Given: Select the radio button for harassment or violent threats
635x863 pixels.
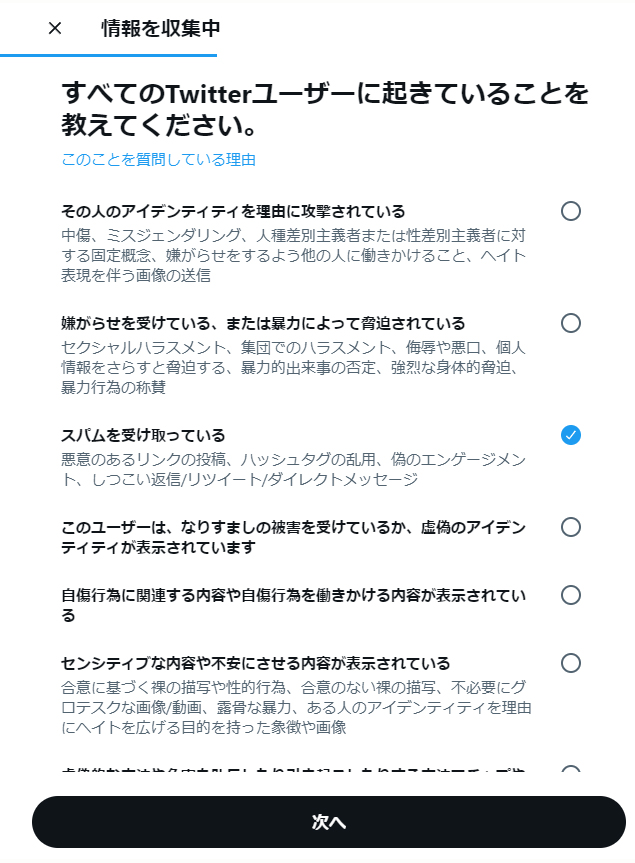Looking at the screenshot, I should [x=571, y=323].
